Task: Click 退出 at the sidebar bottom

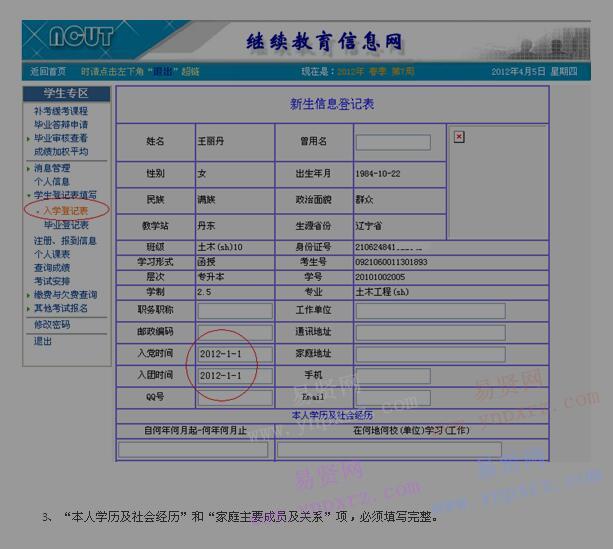Action: 43,341
